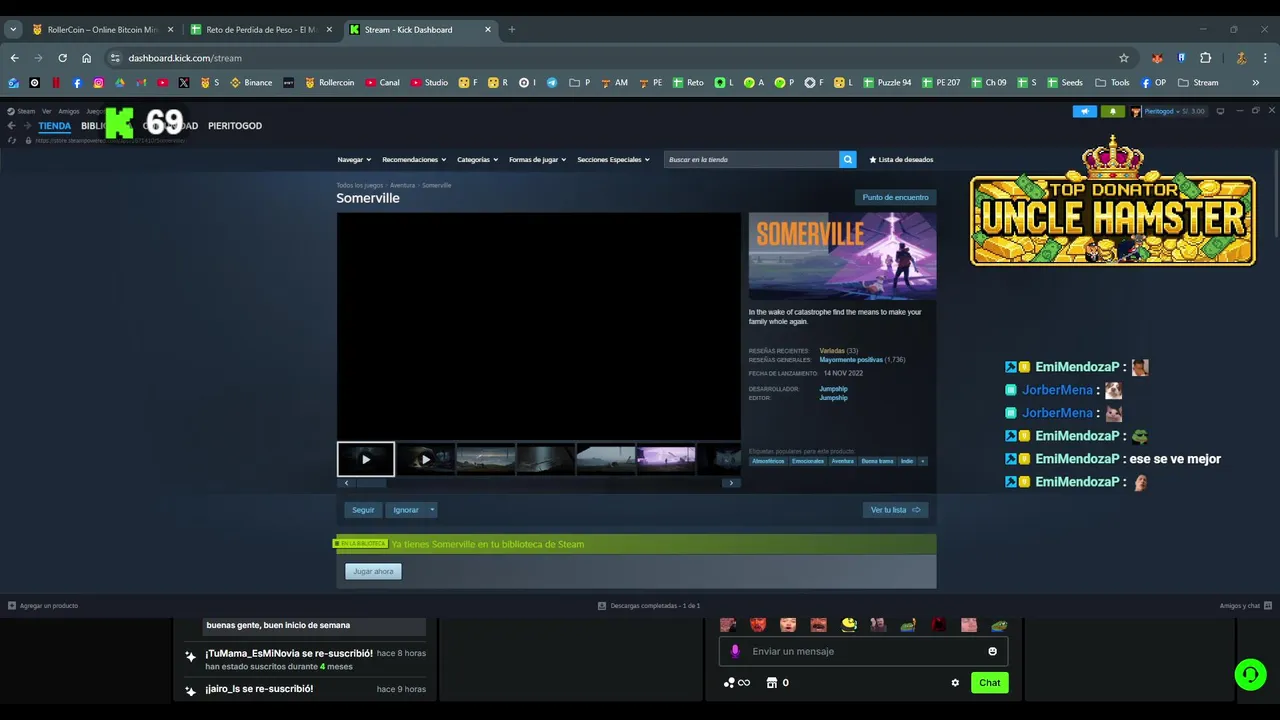Open the Stream bookmarks folder
Viewport: 1280px width, 720px height.
[x=1198, y=83]
